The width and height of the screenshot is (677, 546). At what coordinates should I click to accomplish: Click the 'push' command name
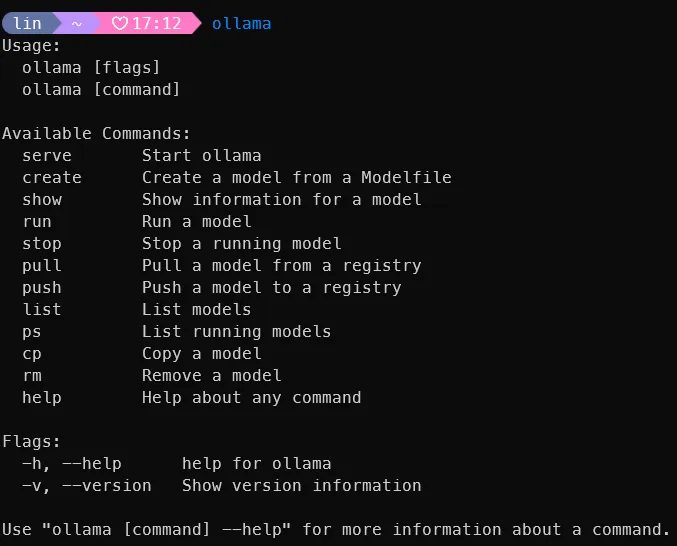(x=42, y=287)
